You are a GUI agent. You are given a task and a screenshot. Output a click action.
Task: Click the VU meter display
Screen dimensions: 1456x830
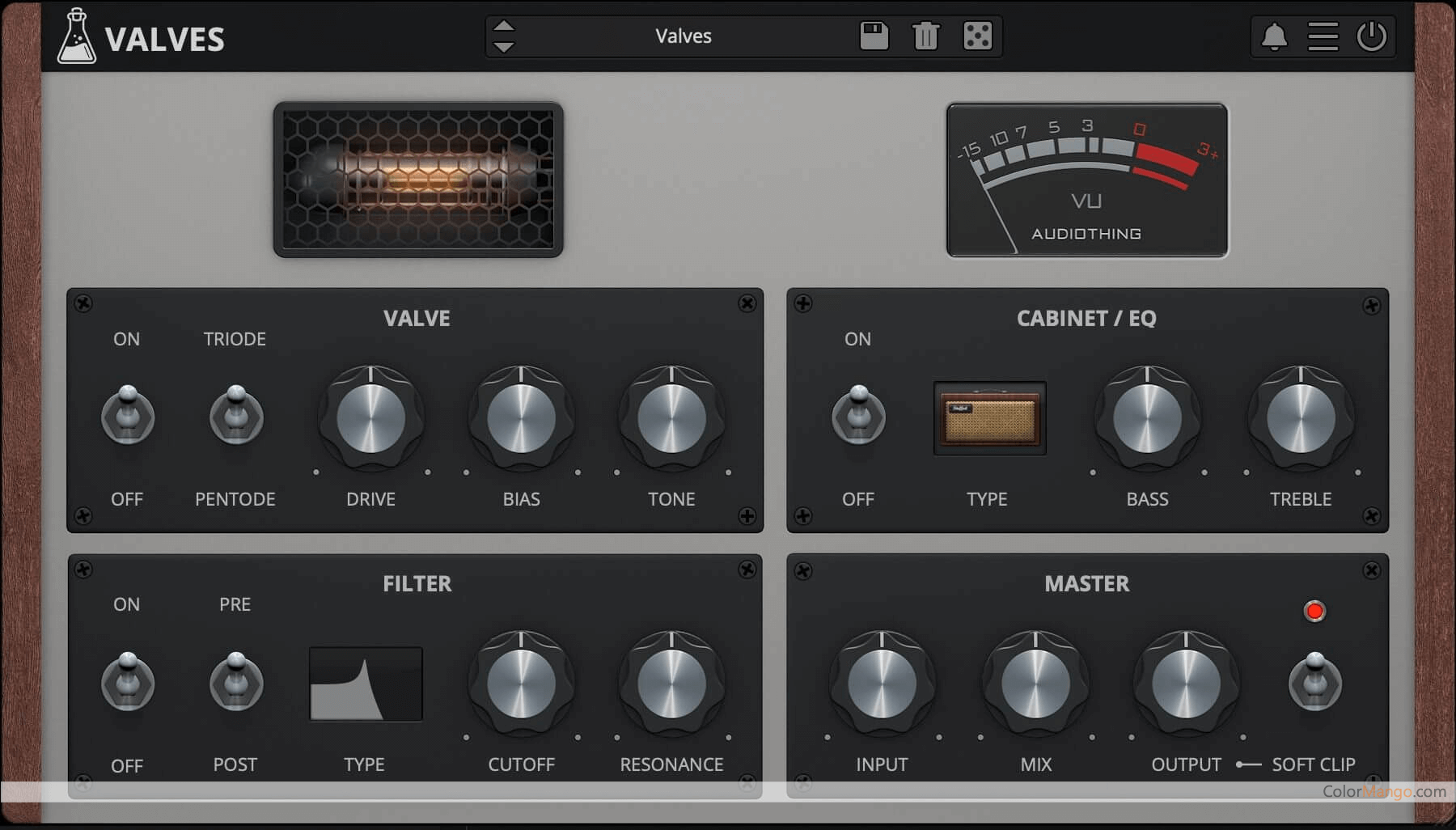tap(1086, 180)
